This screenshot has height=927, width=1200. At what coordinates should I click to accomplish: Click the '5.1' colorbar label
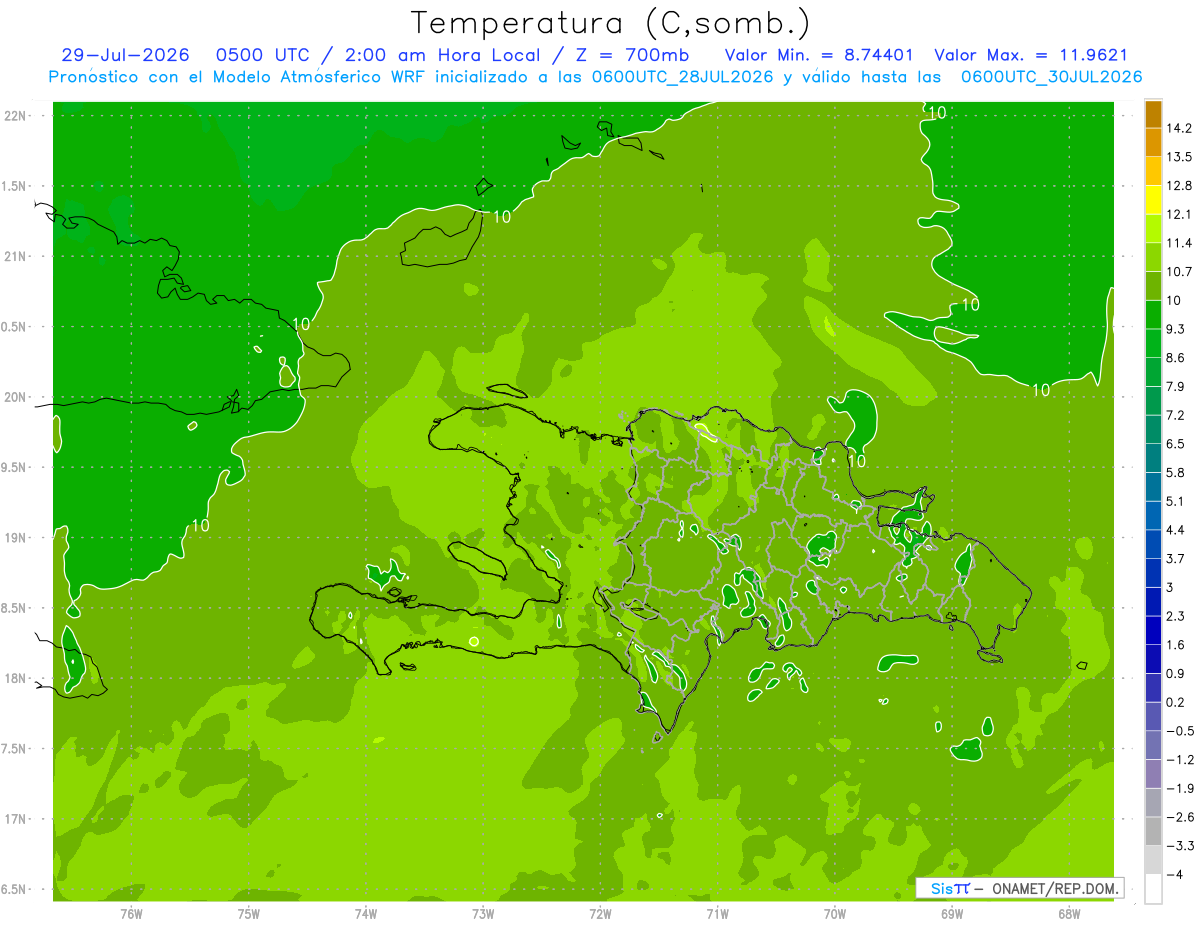[1176, 501]
